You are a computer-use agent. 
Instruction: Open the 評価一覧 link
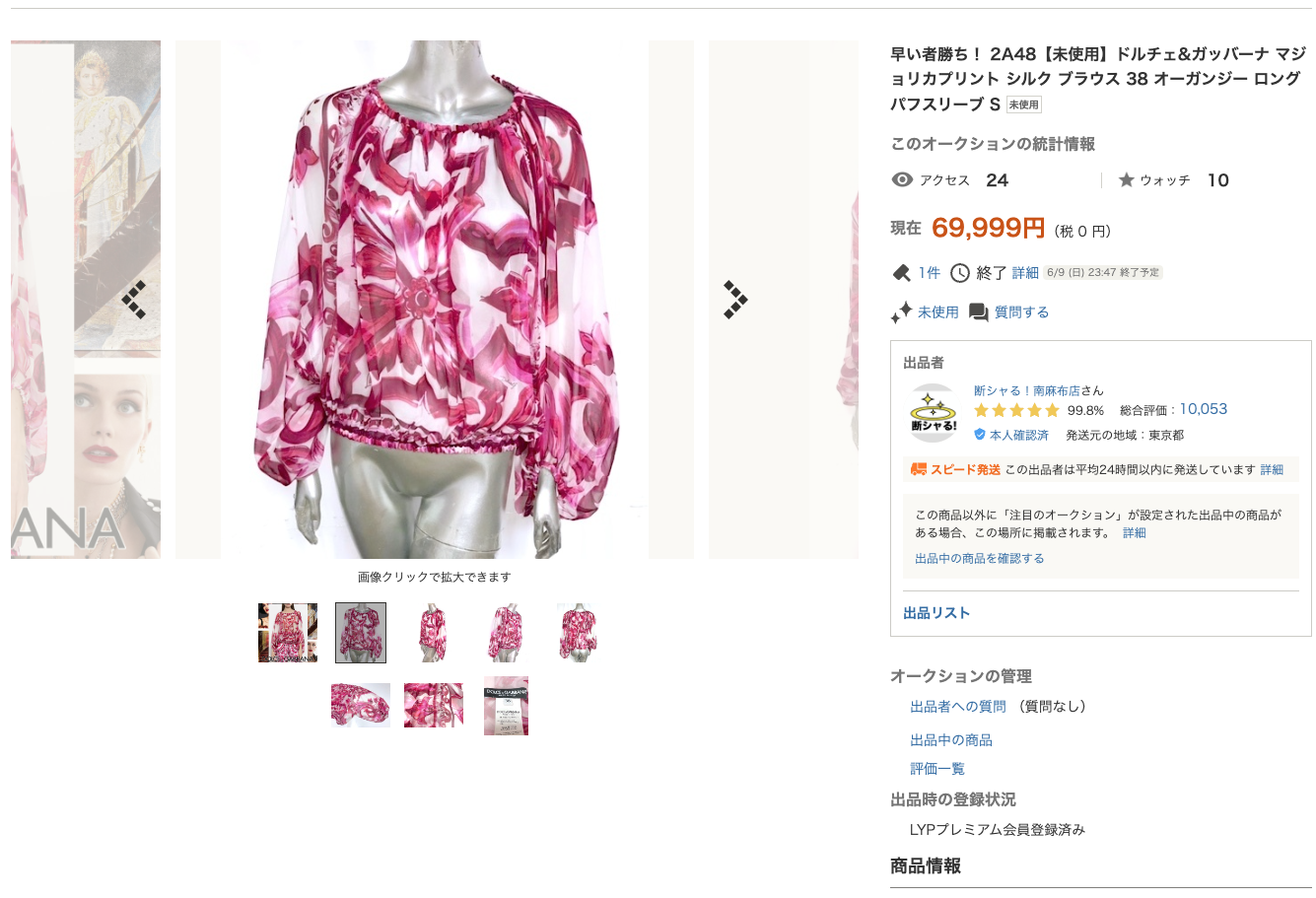[937, 769]
